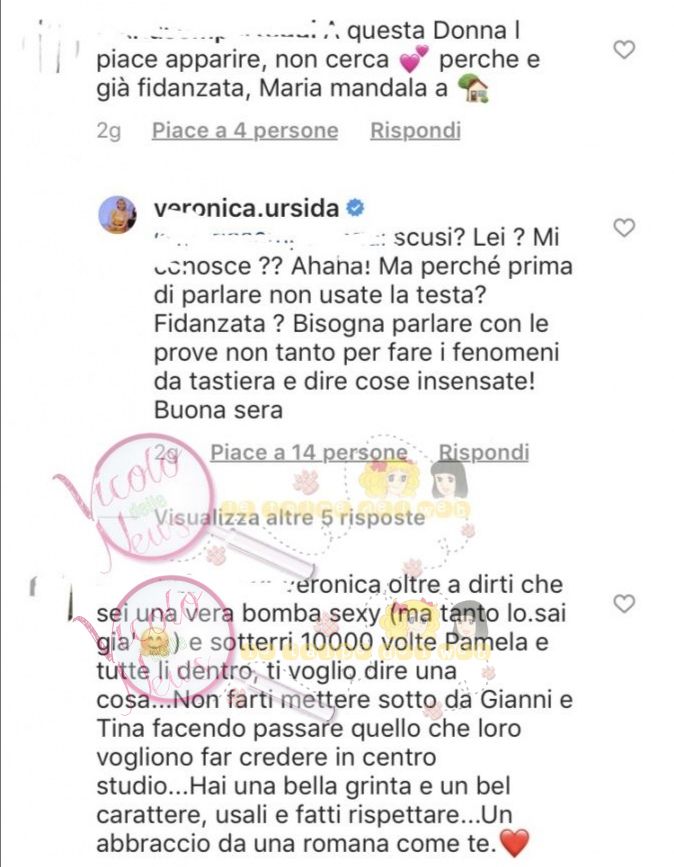Viewport: 674px width, 867px height.
Task: Click the red heart emoji after 'romana come te.'
Action: (514, 843)
